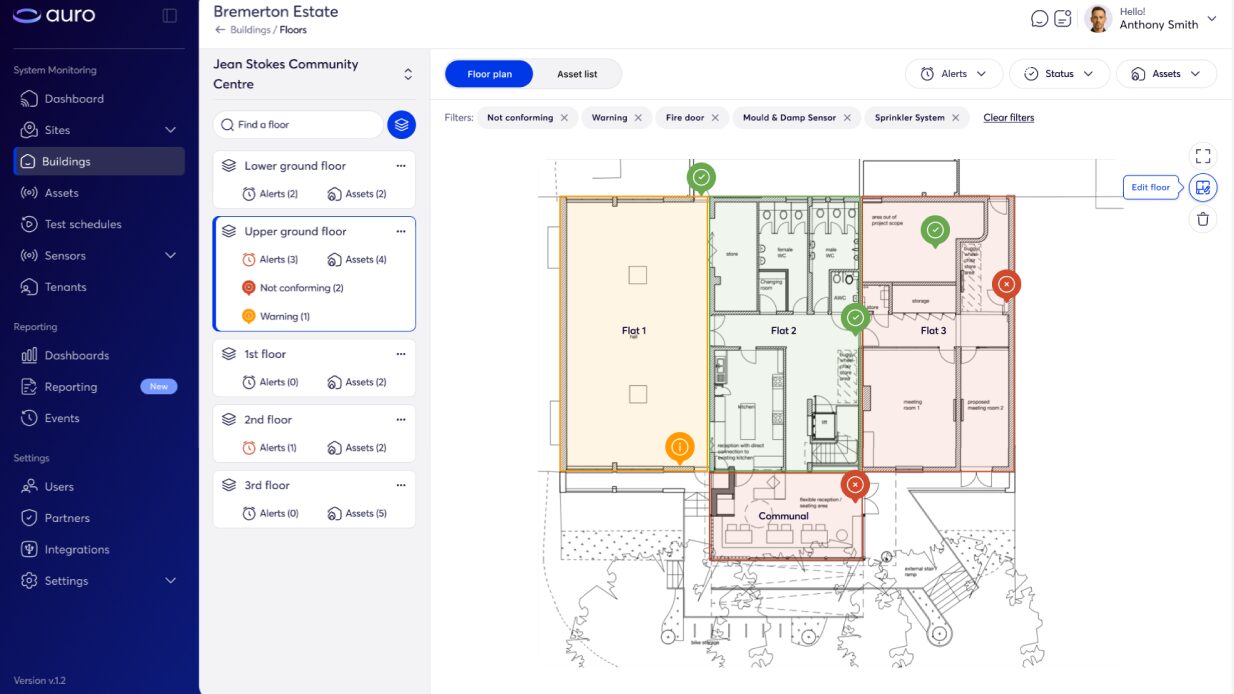Click the orange warning marker on Flat 1
Screen dimensions: 1234x694
[680, 447]
